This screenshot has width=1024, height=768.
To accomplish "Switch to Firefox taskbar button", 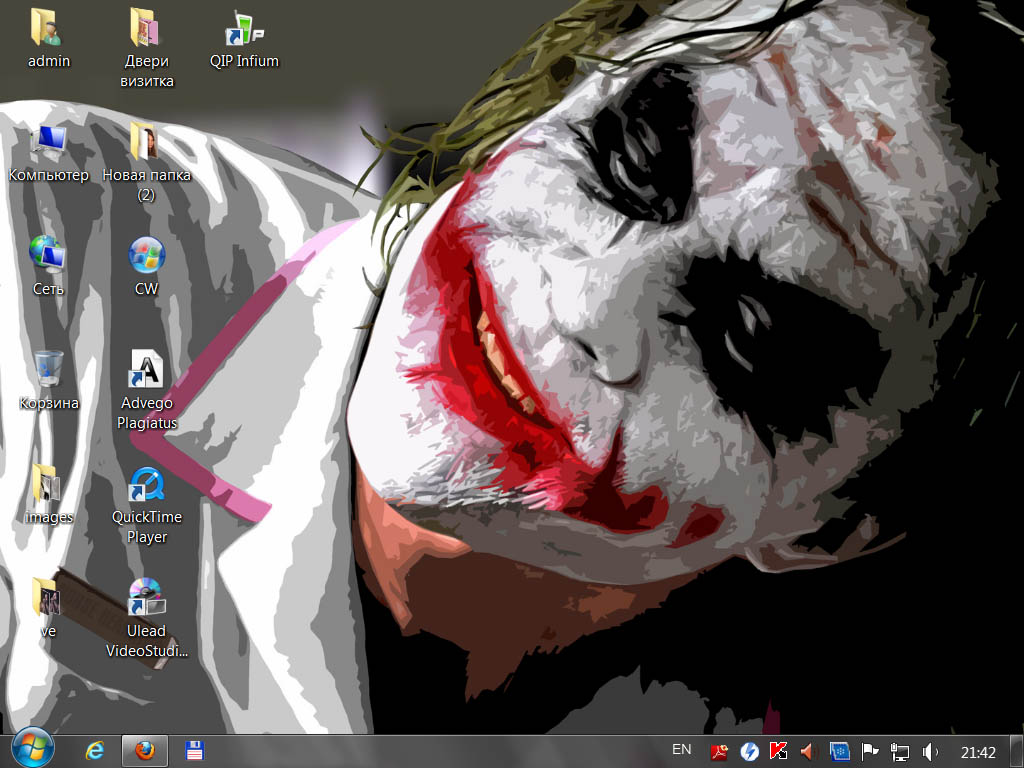I will click(144, 751).
